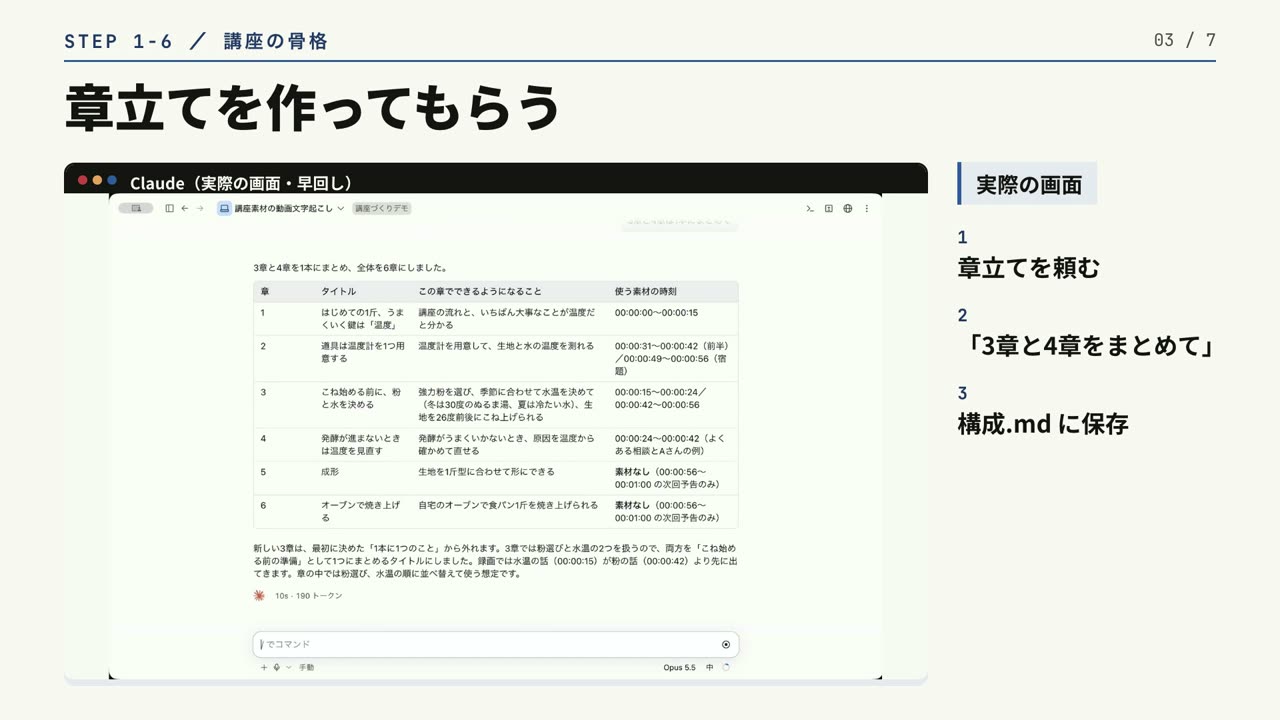
Task: Click the 「3章と4章をまとめて」 step text
Action: click(1087, 346)
